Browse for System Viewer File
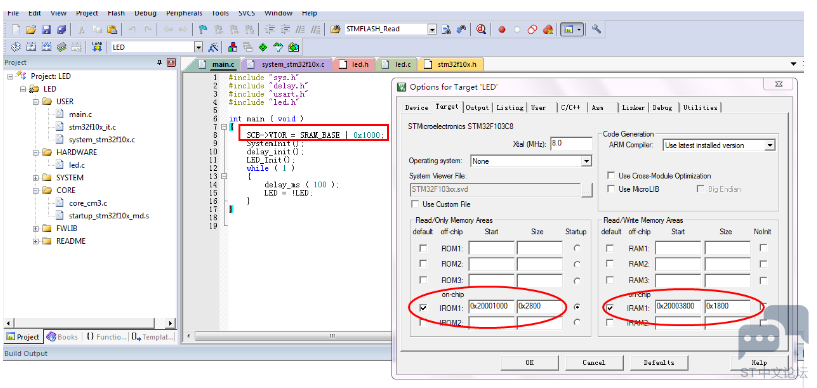 click(x=587, y=190)
